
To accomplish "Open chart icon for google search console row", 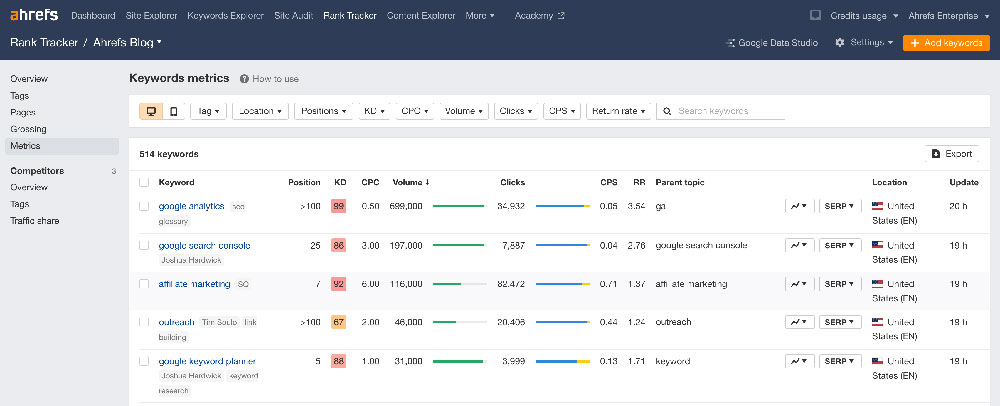I will pos(799,245).
